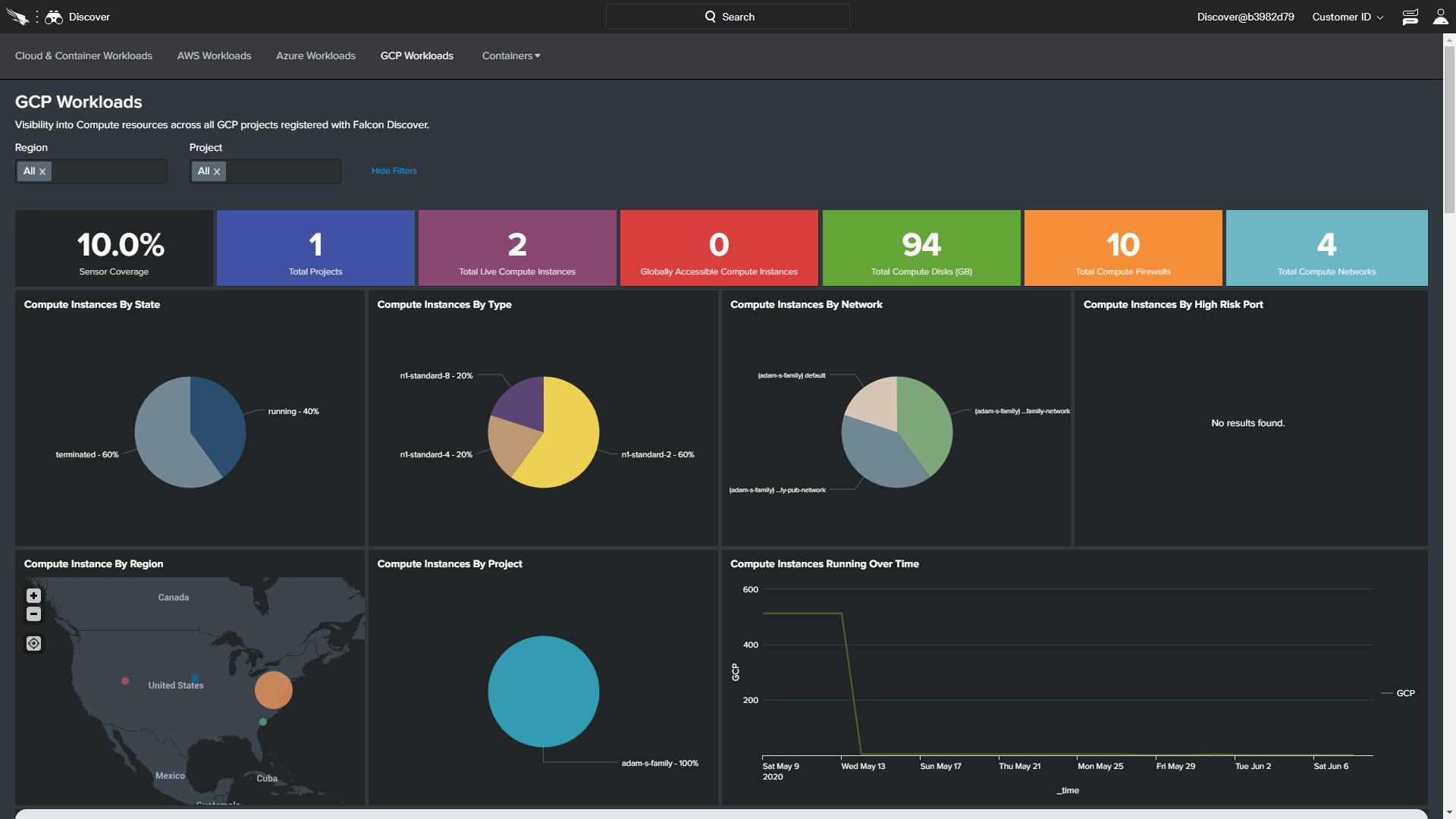
Task: Open the Total Projects tile
Action: (x=315, y=248)
